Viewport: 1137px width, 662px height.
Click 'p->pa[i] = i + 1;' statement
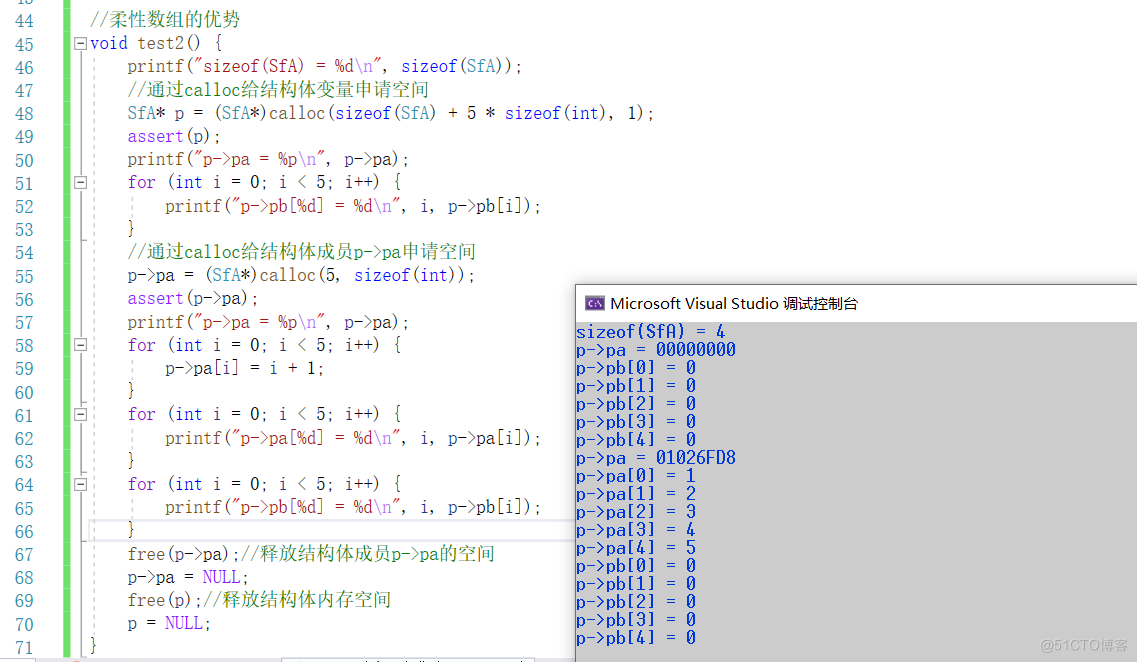[x=244, y=368]
